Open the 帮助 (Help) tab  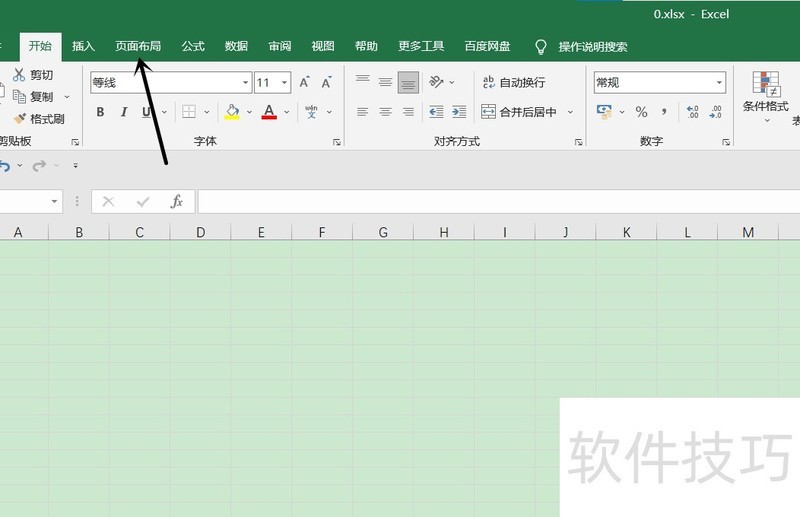click(x=366, y=46)
